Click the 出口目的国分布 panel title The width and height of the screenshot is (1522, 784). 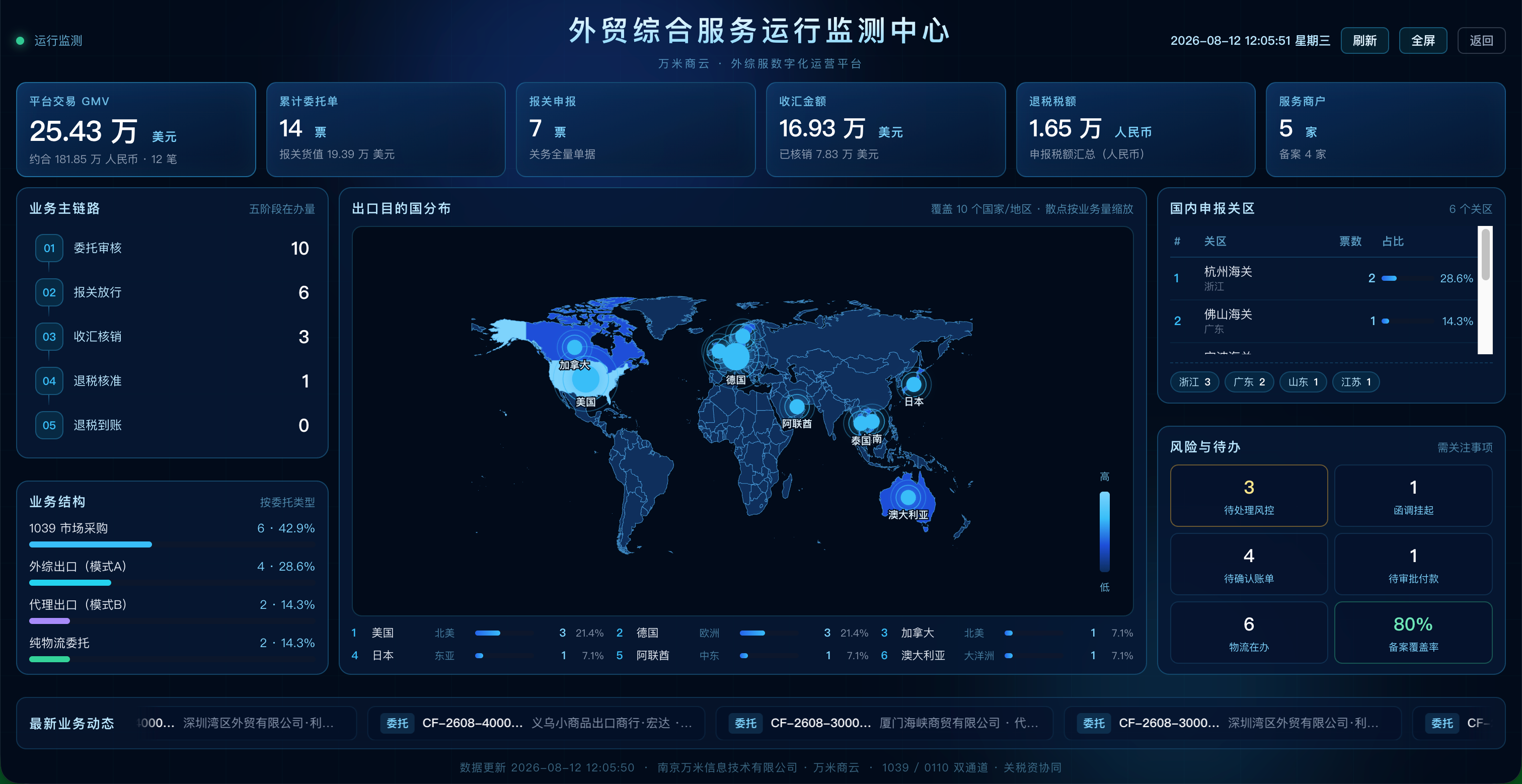click(401, 208)
